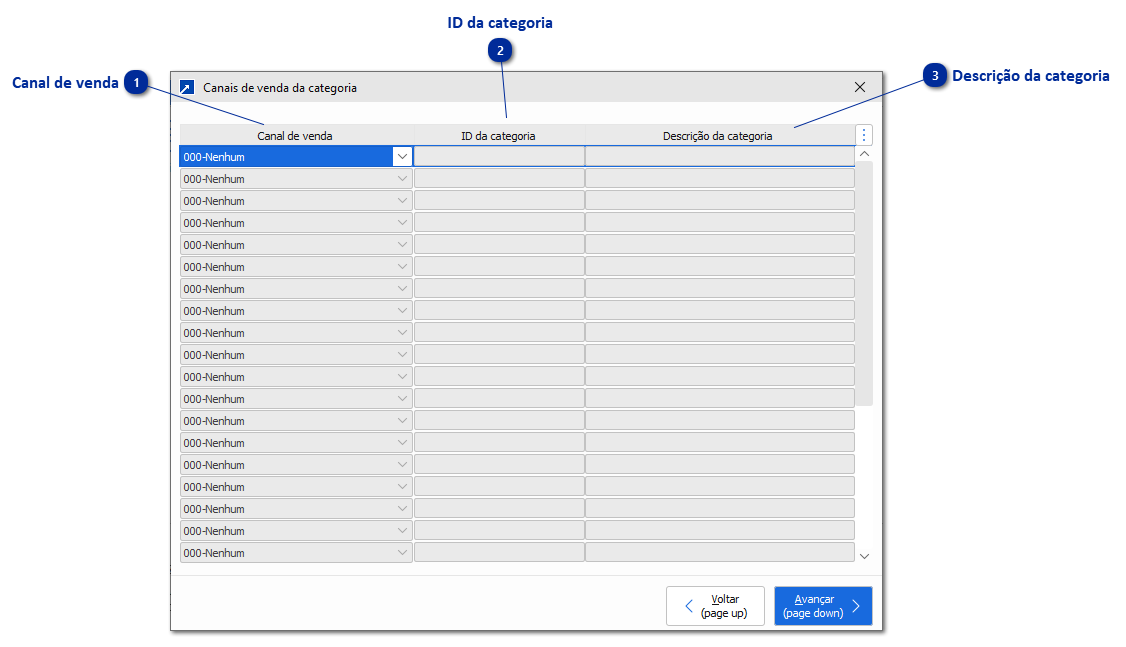Click the Voltar (page up) button

715,606
